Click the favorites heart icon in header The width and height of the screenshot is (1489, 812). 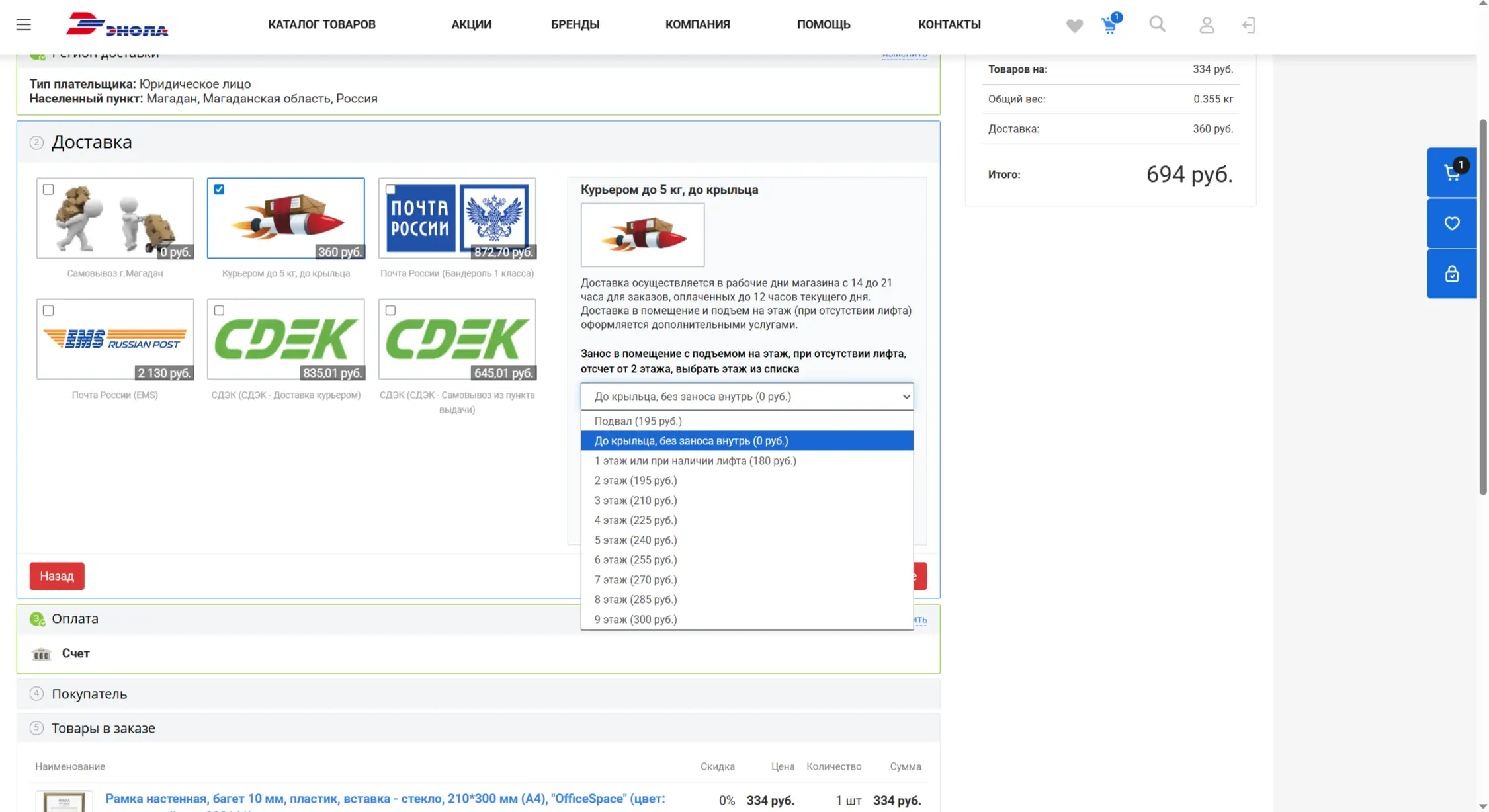click(x=1074, y=26)
